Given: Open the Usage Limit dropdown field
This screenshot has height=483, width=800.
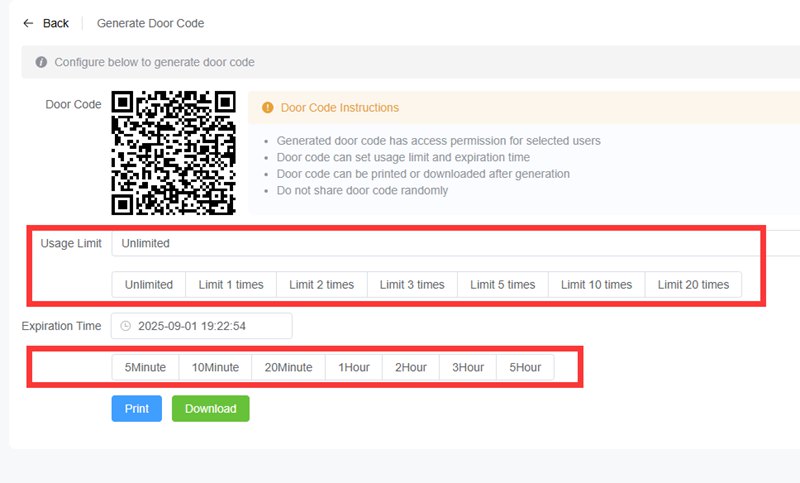Looking at the screenshot, I should click(450, 243).
